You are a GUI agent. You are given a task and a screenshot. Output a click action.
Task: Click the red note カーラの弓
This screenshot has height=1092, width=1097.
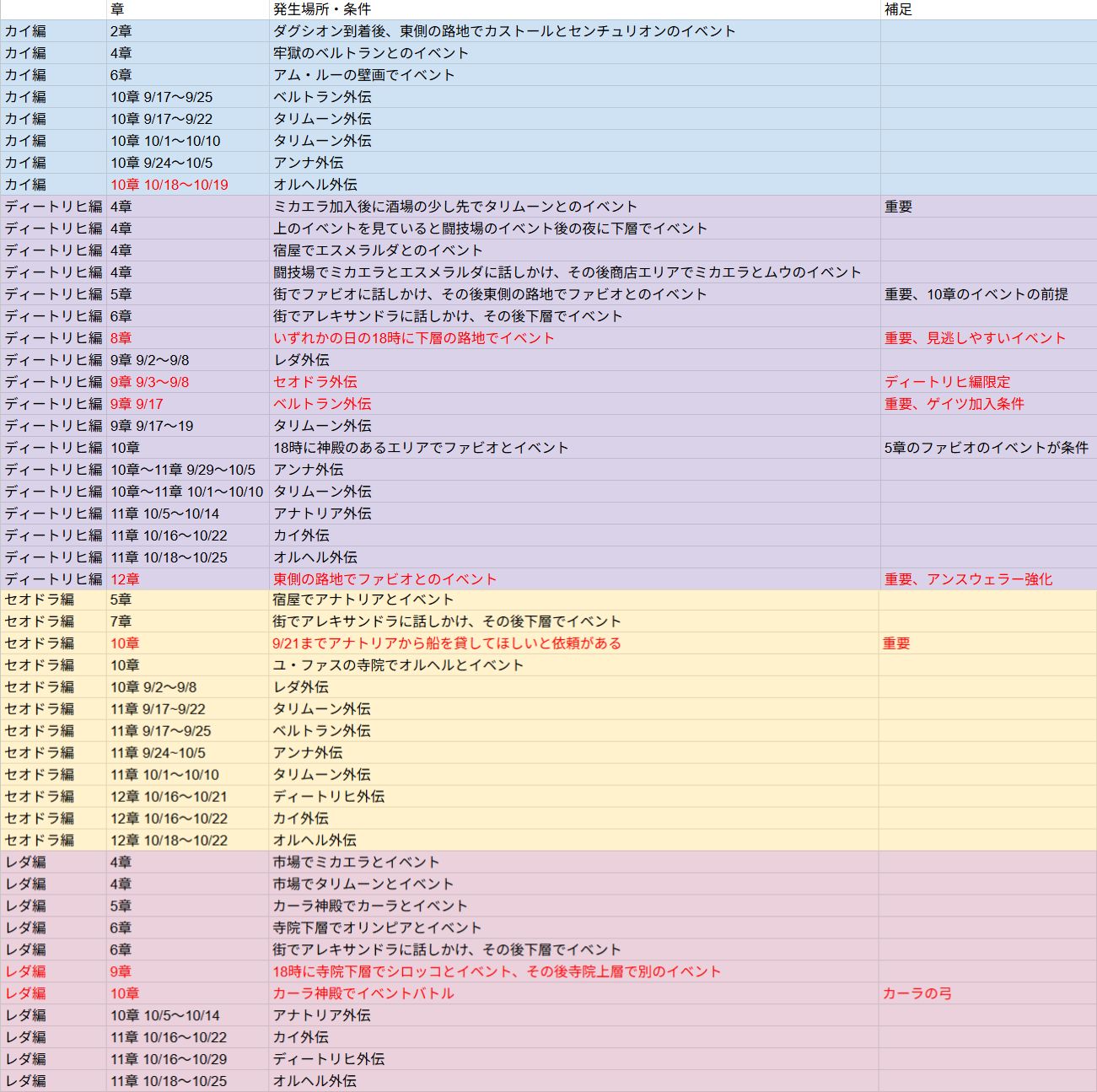(988, 993)
